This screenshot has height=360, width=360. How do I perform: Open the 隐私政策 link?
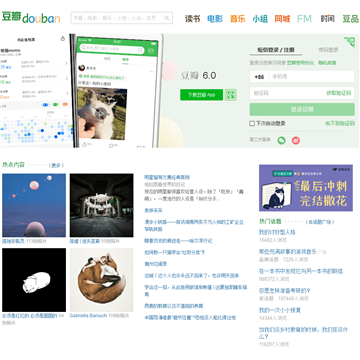pyautogui.click(x=327, y=63)
